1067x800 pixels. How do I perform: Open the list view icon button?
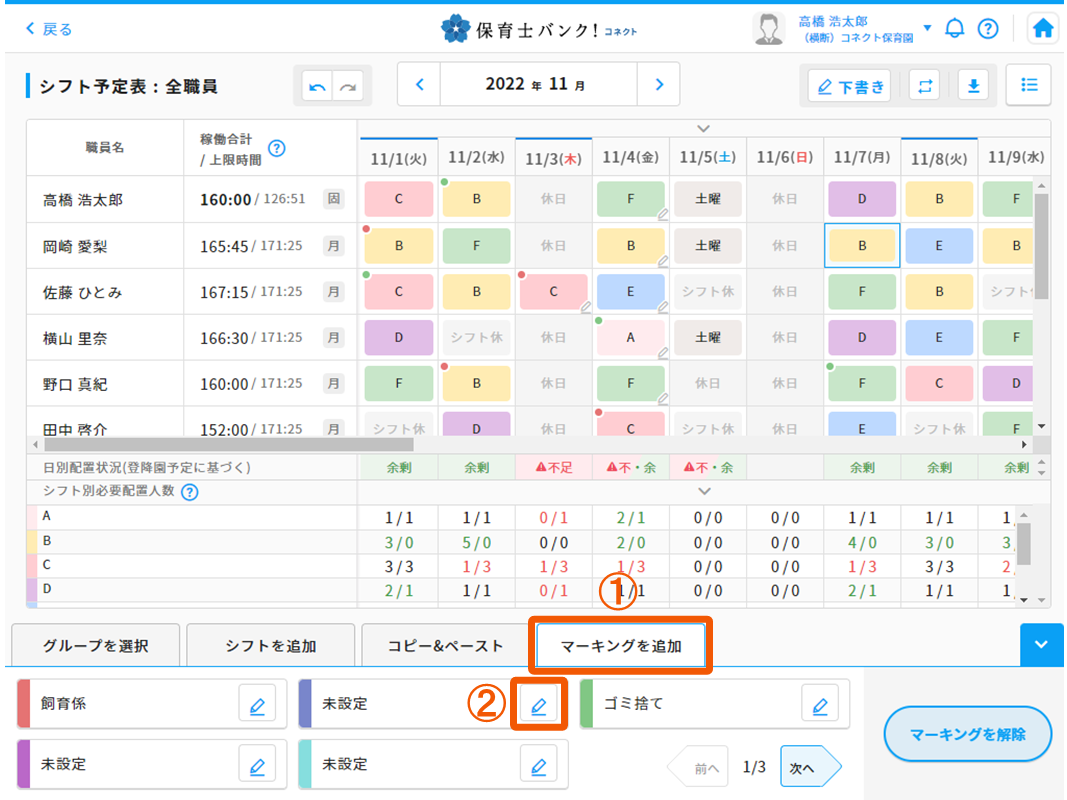tap(1028, 85)
